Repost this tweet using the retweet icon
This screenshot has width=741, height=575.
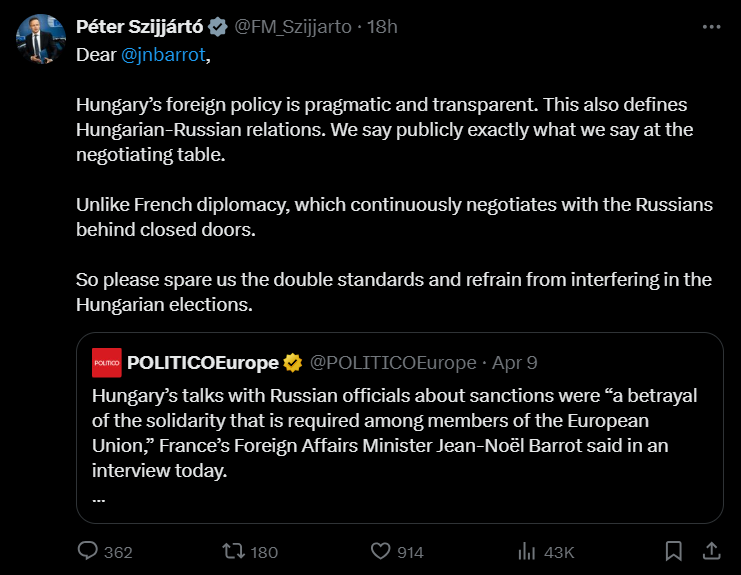233,551
